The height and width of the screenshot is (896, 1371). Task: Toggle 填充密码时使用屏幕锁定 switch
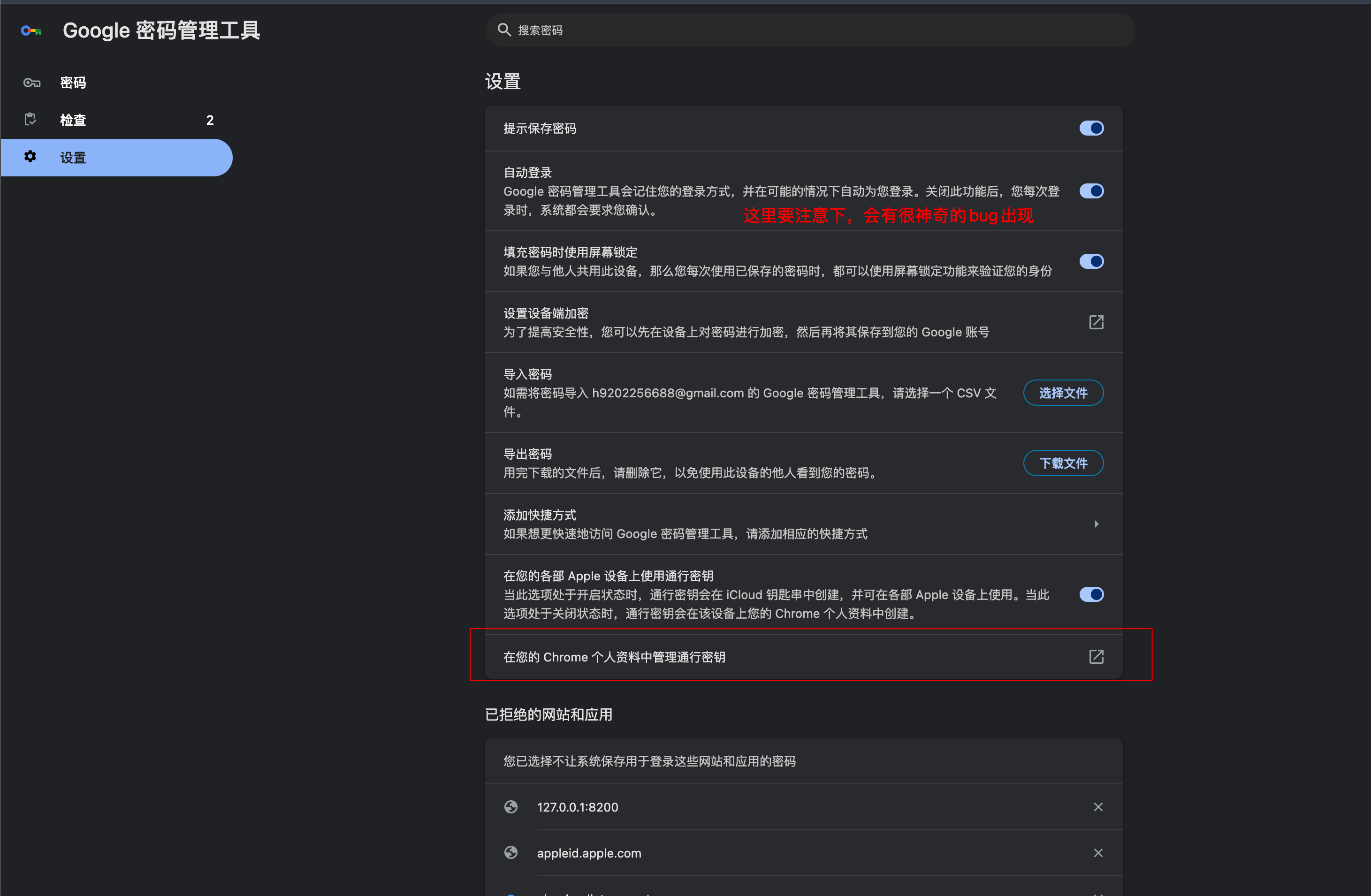tap(1092, 261)
